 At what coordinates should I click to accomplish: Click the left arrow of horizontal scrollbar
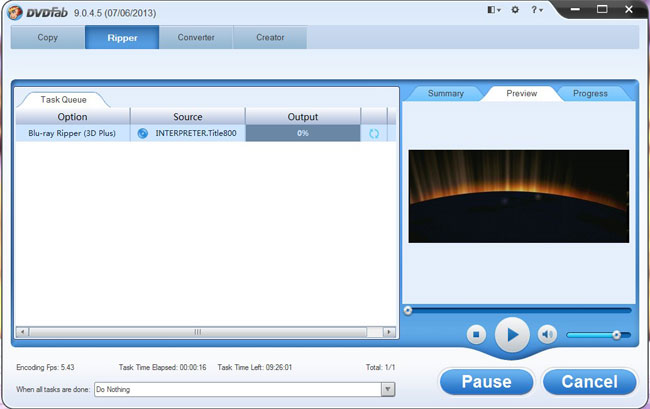point(22,332)
